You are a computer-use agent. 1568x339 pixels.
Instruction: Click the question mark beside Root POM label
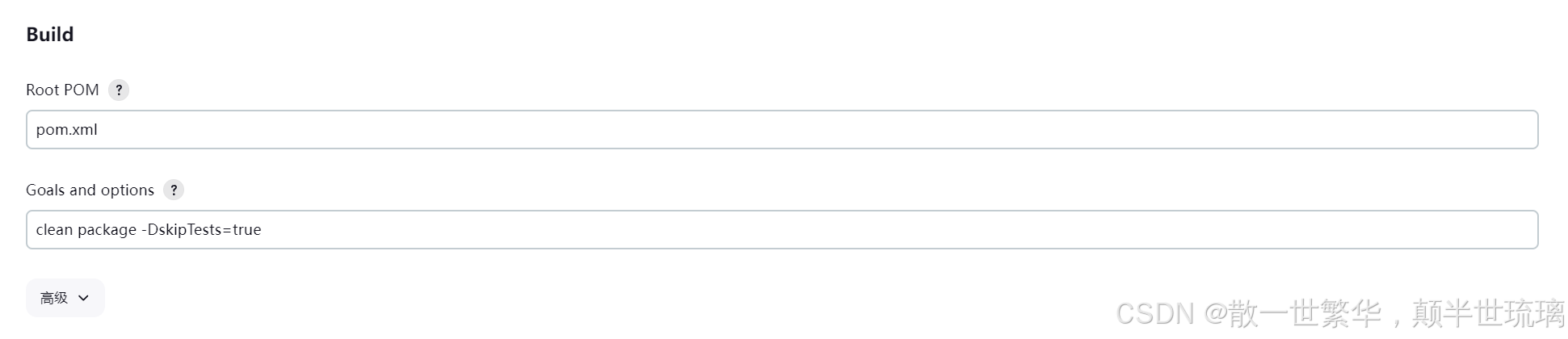[x=119, y=90]
